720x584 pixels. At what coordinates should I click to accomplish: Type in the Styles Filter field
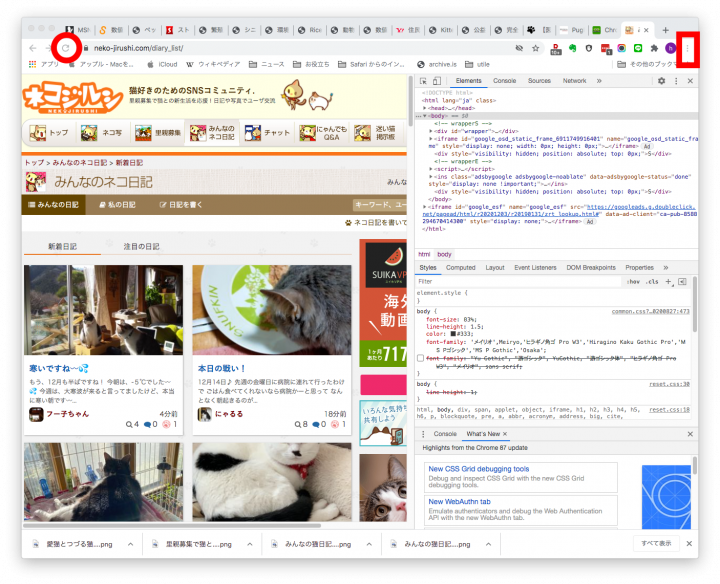[x=519, y=281]
